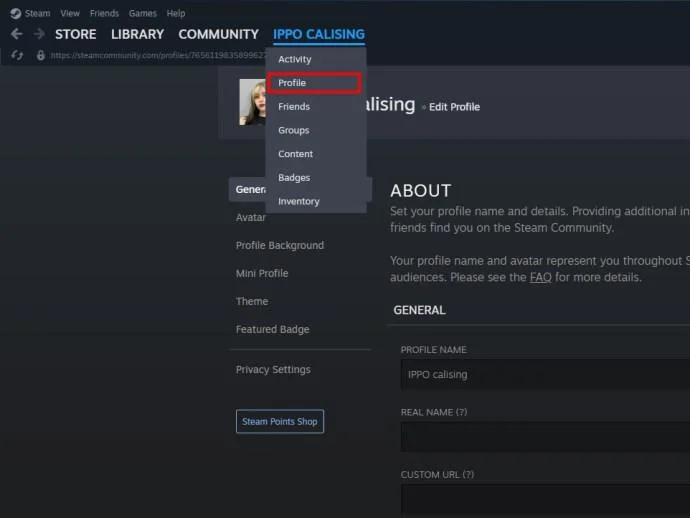690x518 pixels.
Task: Choose Profile from the dropdown menu
Action: (316, 83)
